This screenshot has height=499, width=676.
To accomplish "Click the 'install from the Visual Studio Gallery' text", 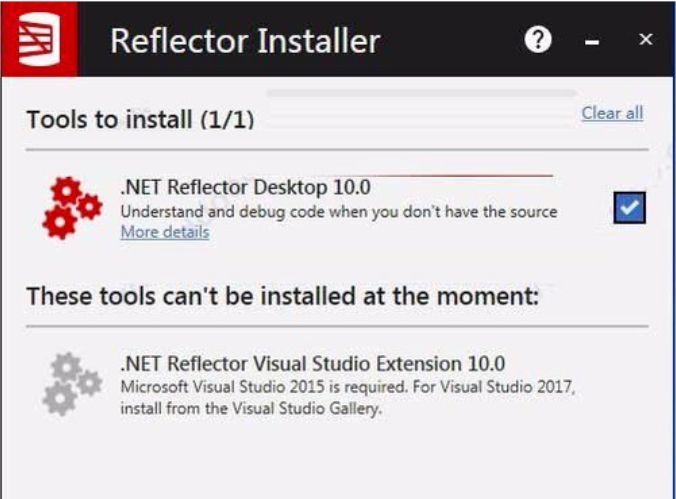I will click(251, 408).
